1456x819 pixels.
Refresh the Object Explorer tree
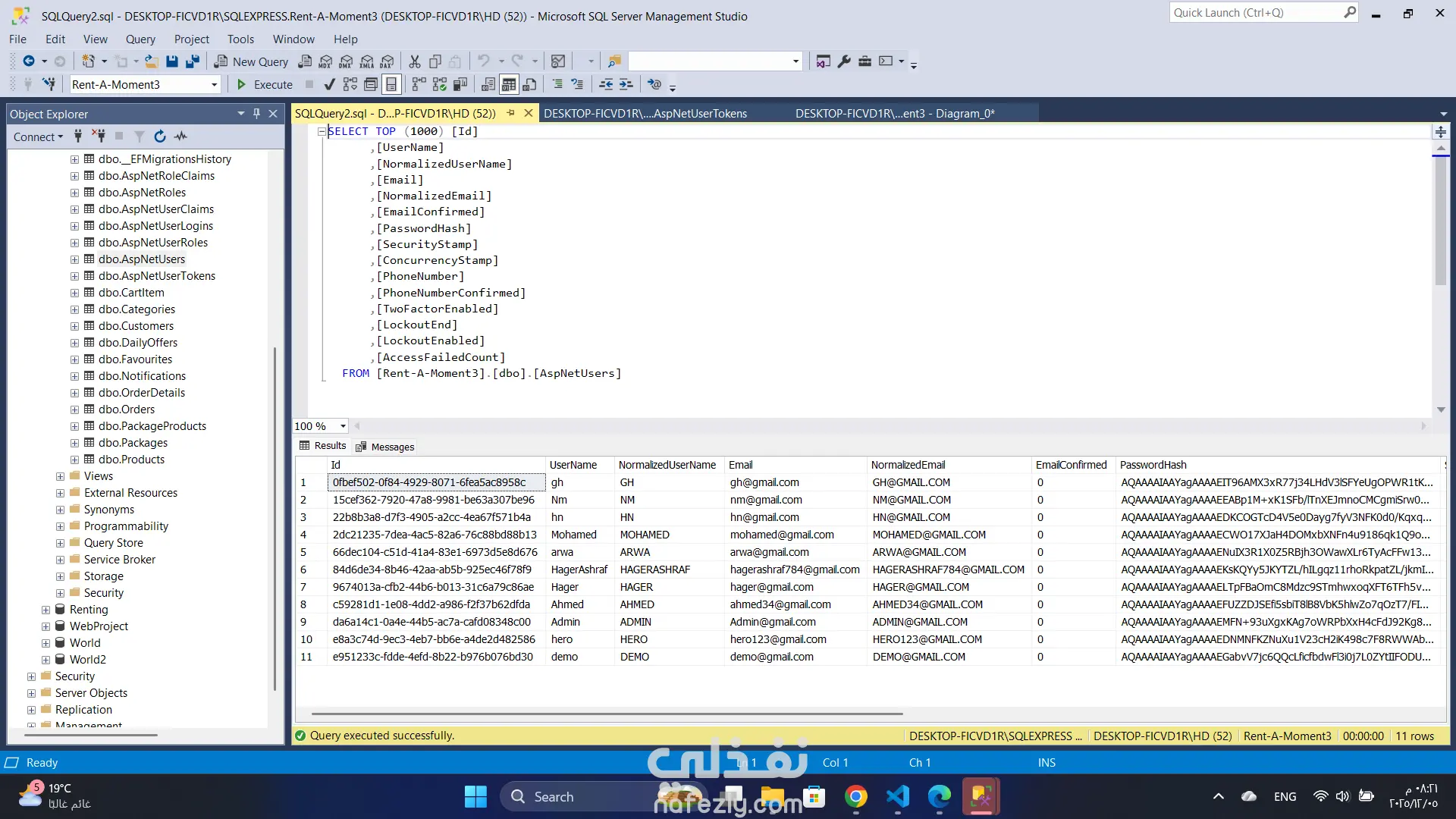[159, 136]
